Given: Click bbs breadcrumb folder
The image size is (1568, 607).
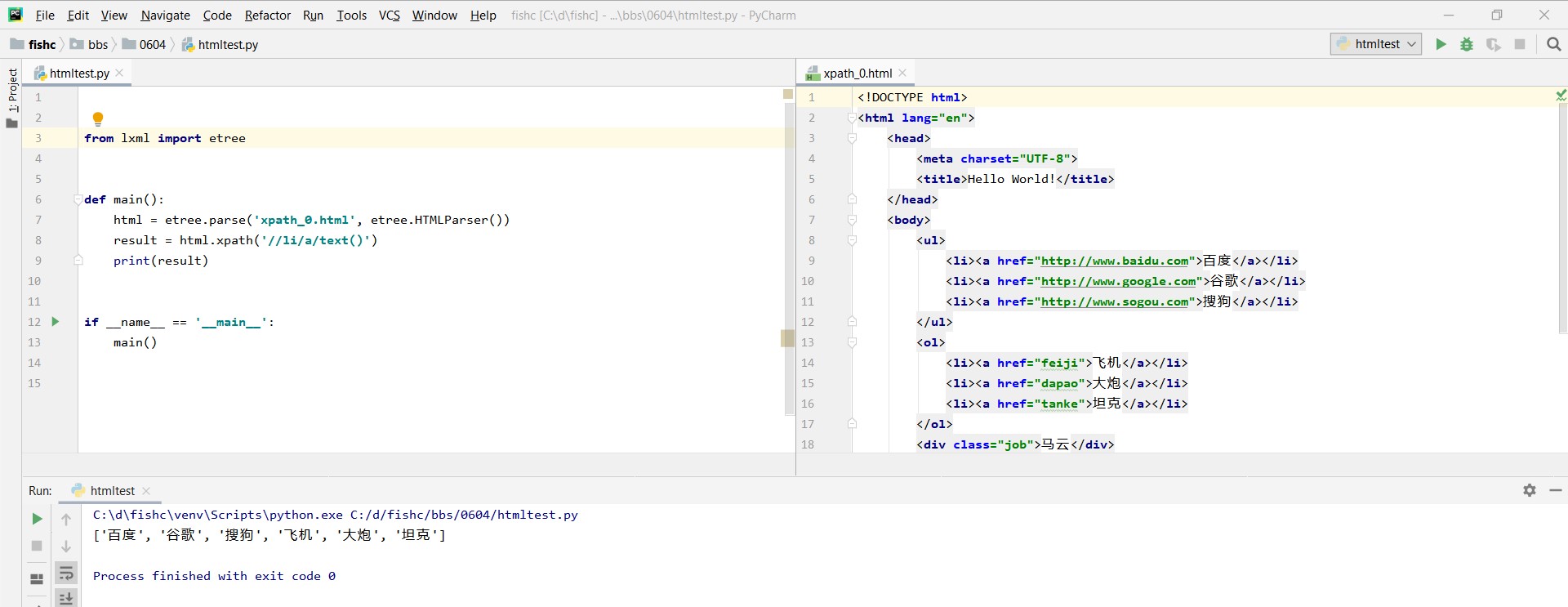Looking at the screenshot, I should (89, 44).
